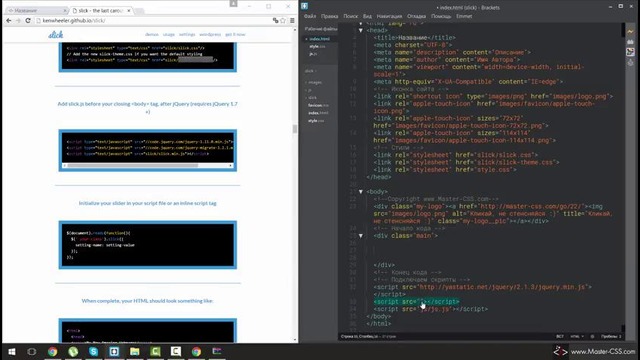Click the new tab button in Chrome
Screen dimensions: 640x360
coord(139,11)
